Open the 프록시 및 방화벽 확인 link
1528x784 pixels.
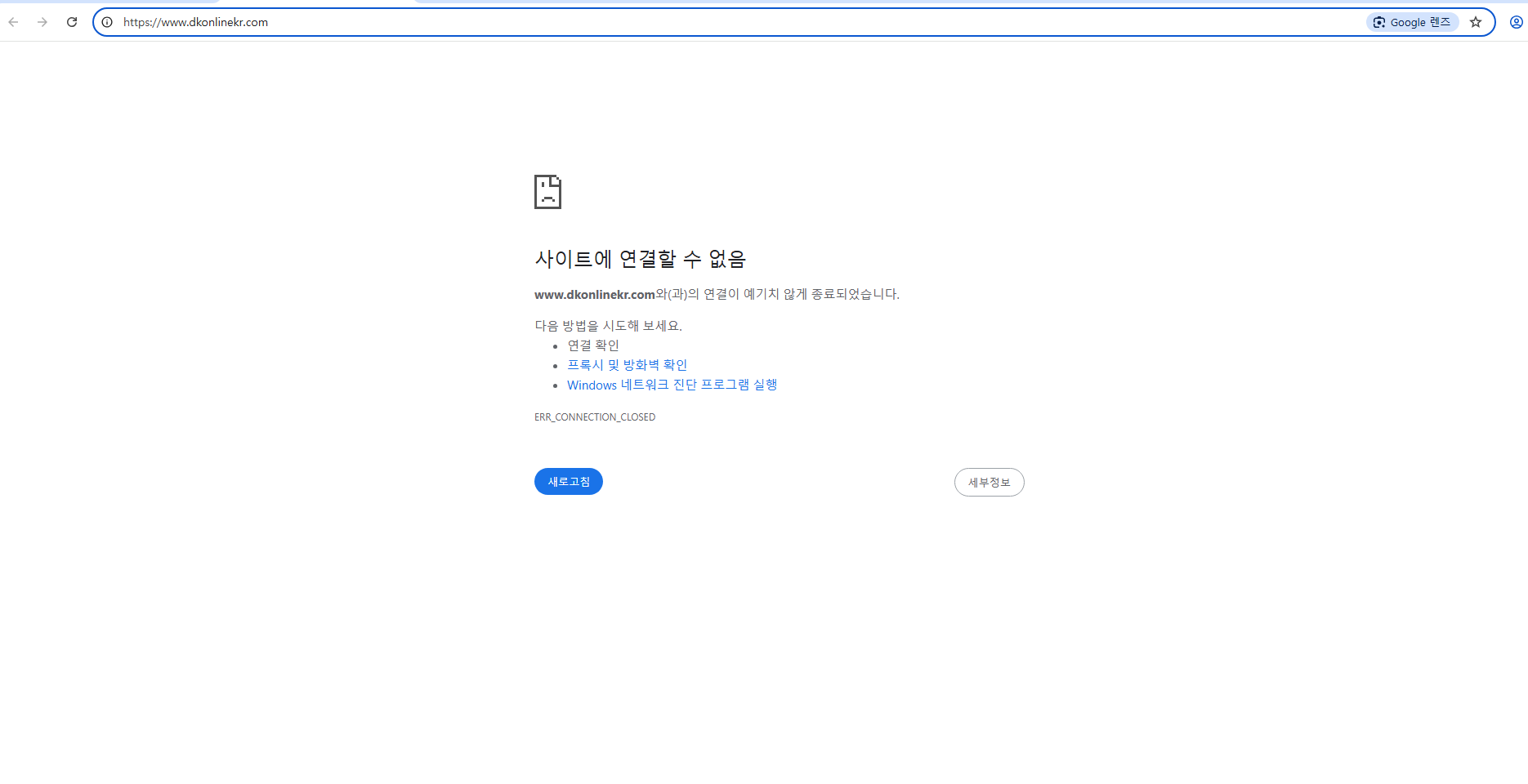coord(627,365)
